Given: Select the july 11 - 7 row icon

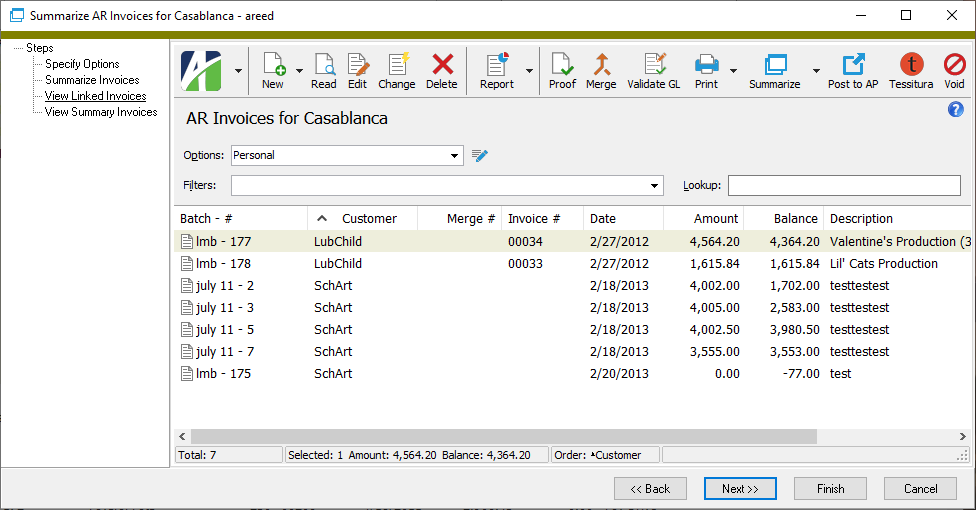Looking at the screenshot, I should click(x=187, y=352).
